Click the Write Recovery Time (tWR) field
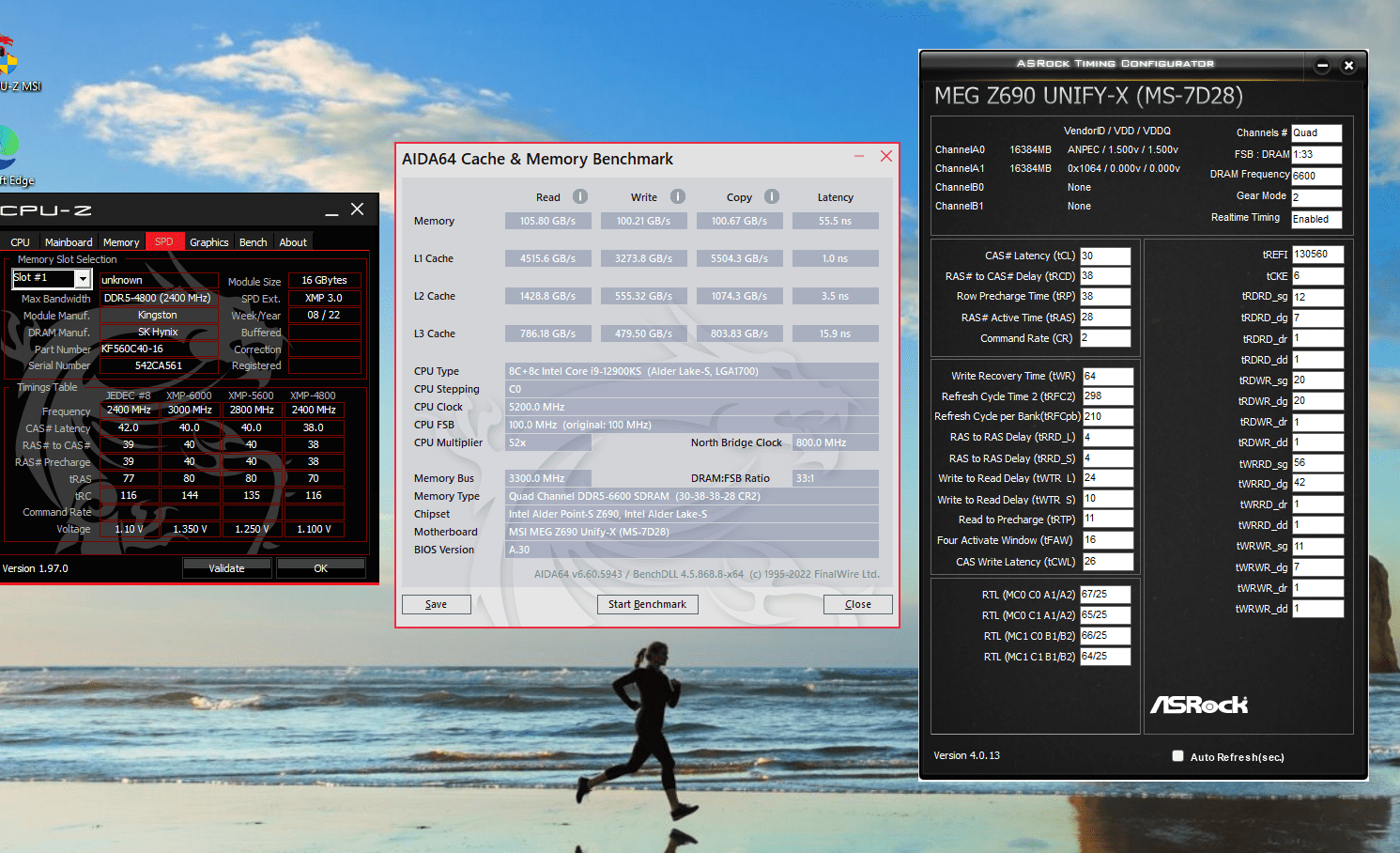The width and height of the screenshot is (1400, 853). point(1108,376)
